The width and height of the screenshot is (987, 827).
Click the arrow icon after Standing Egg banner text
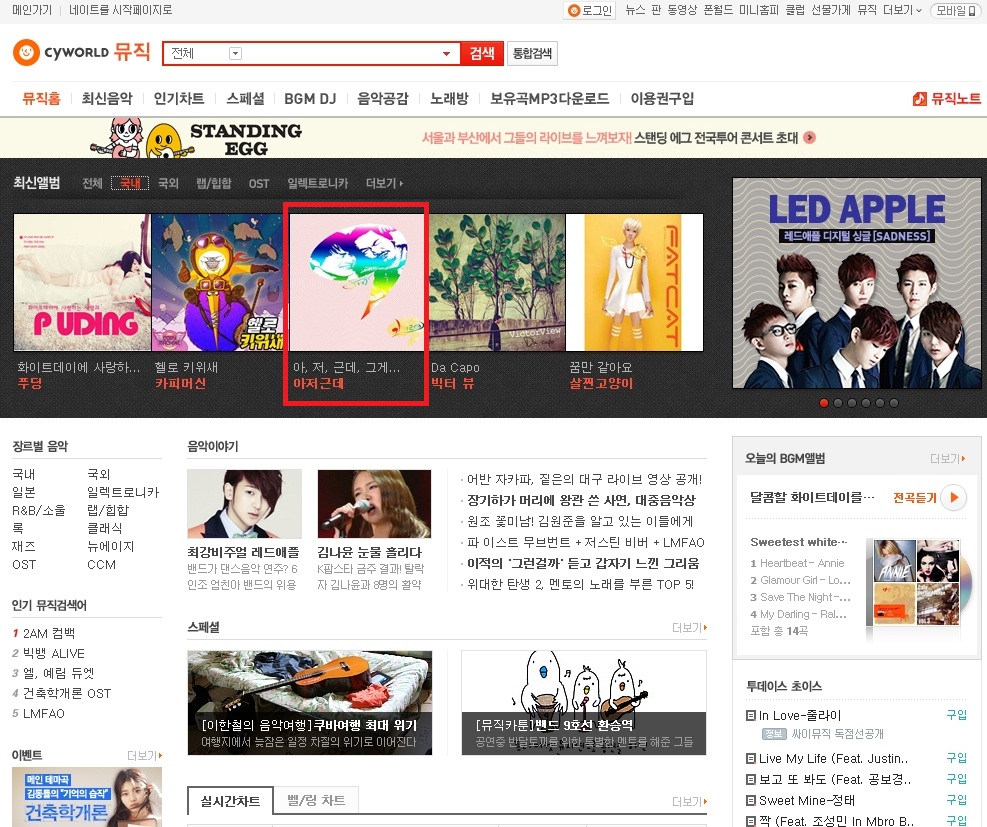[810, 137]
